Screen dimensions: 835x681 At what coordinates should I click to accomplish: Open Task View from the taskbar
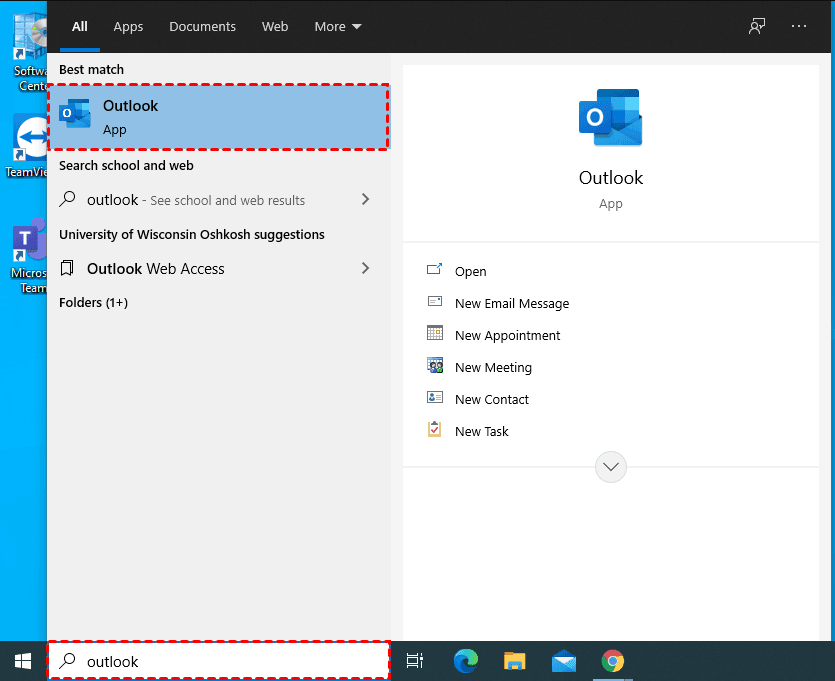coord(414,660)
